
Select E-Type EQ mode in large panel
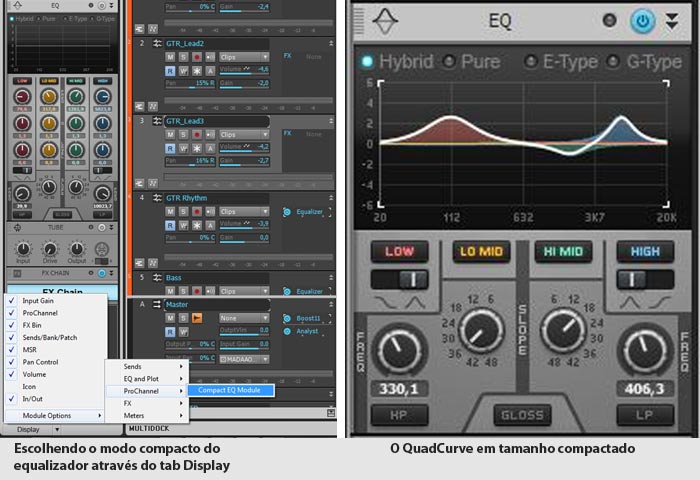point(530,62)
